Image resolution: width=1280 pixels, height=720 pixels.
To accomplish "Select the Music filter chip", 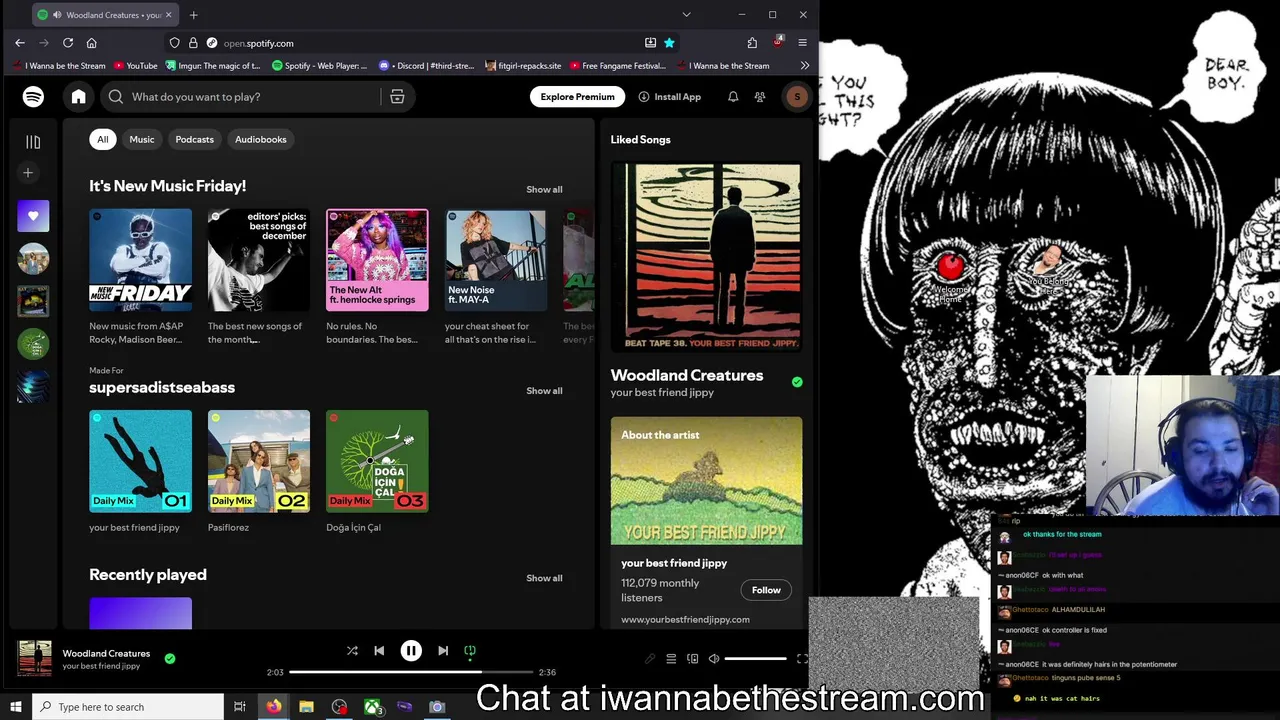I will point(142,140).
